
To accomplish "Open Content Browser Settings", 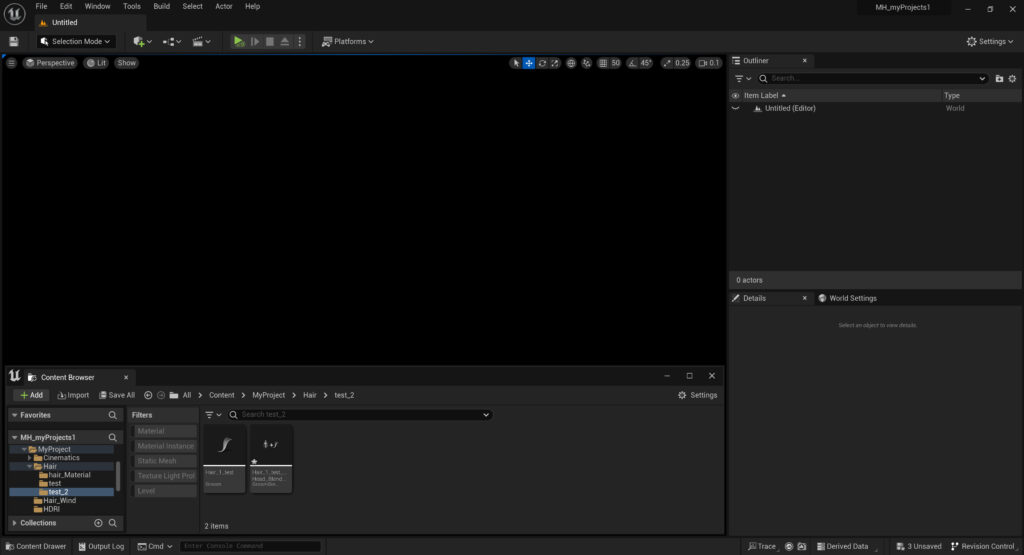I will (697, 395).
